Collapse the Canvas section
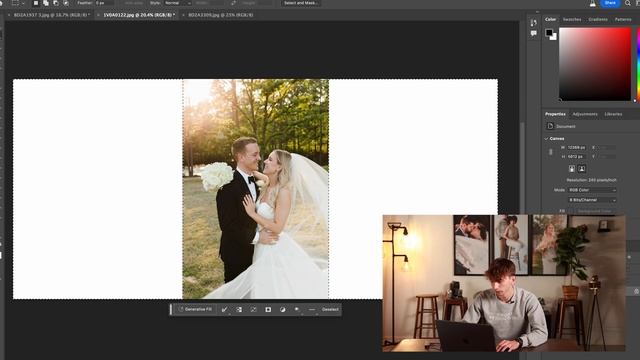Image resolution: width=640 pixels, height=360 pixels. coord(546,139)
